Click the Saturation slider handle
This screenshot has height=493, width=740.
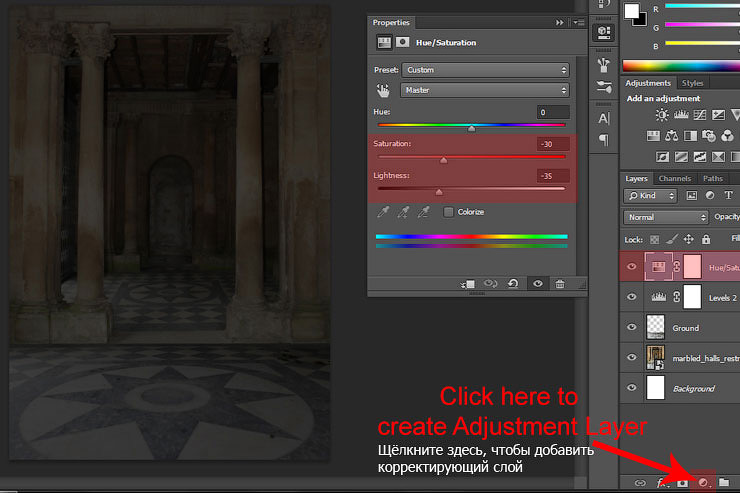[x=443, y=160]
